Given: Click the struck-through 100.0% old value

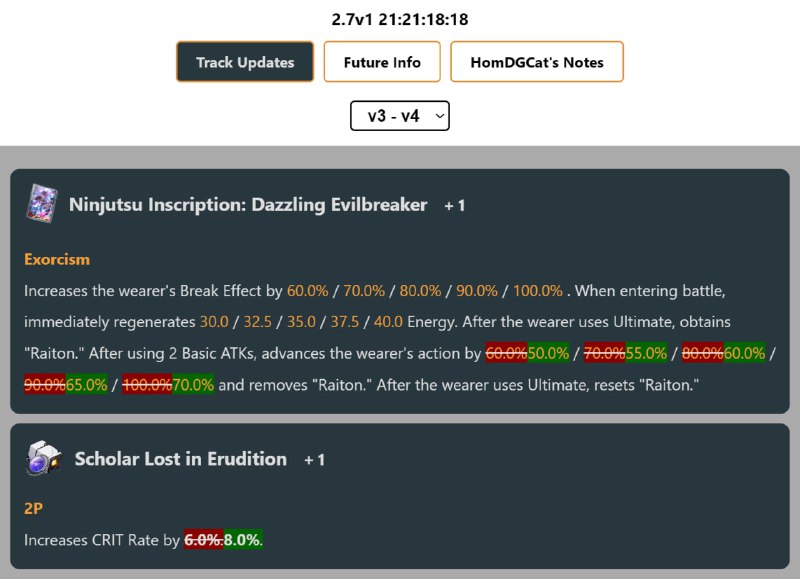Looking at the screenshot, I should [x=147, y=385].
